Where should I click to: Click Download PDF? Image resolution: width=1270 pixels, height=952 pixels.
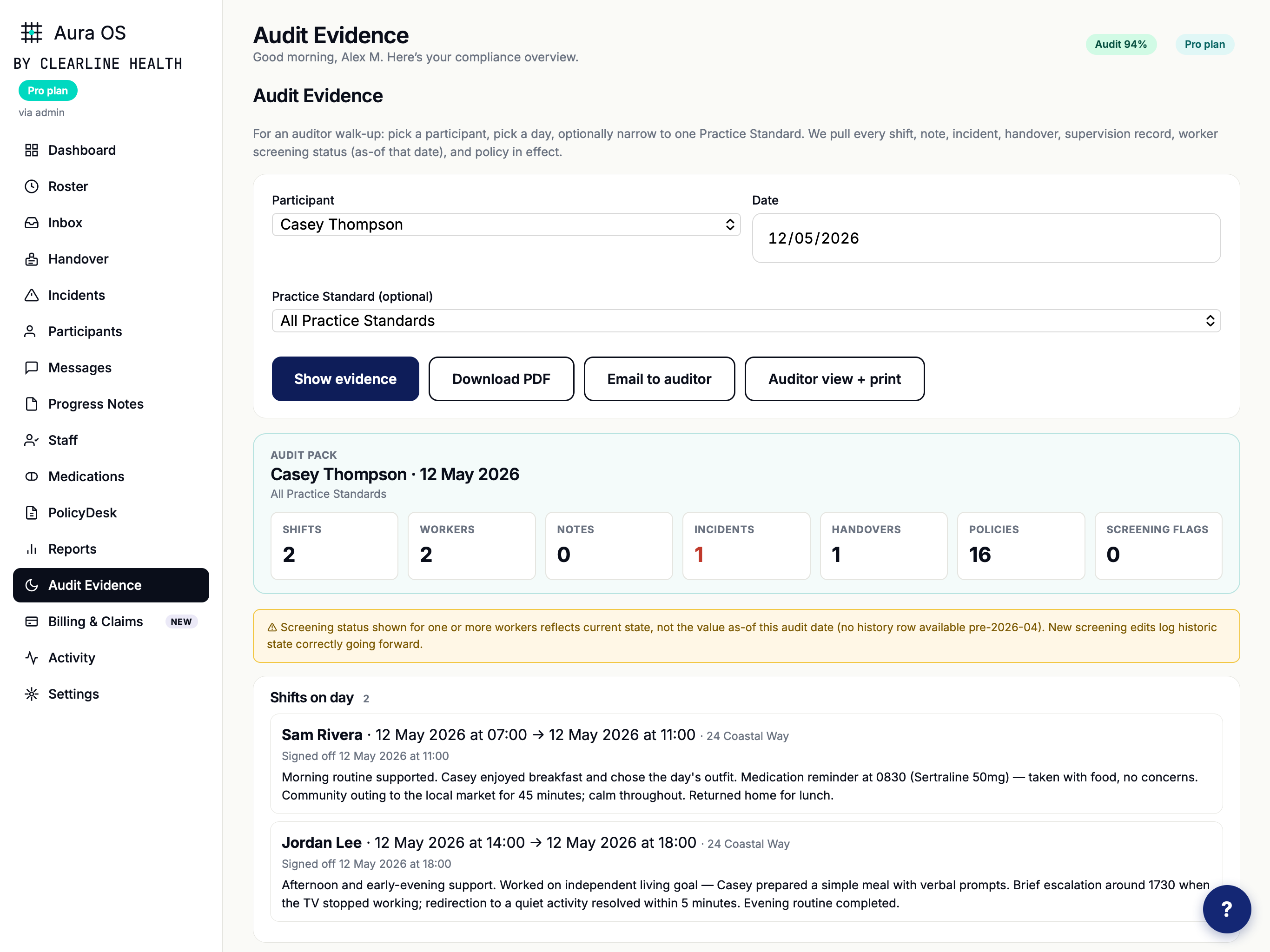501,379
